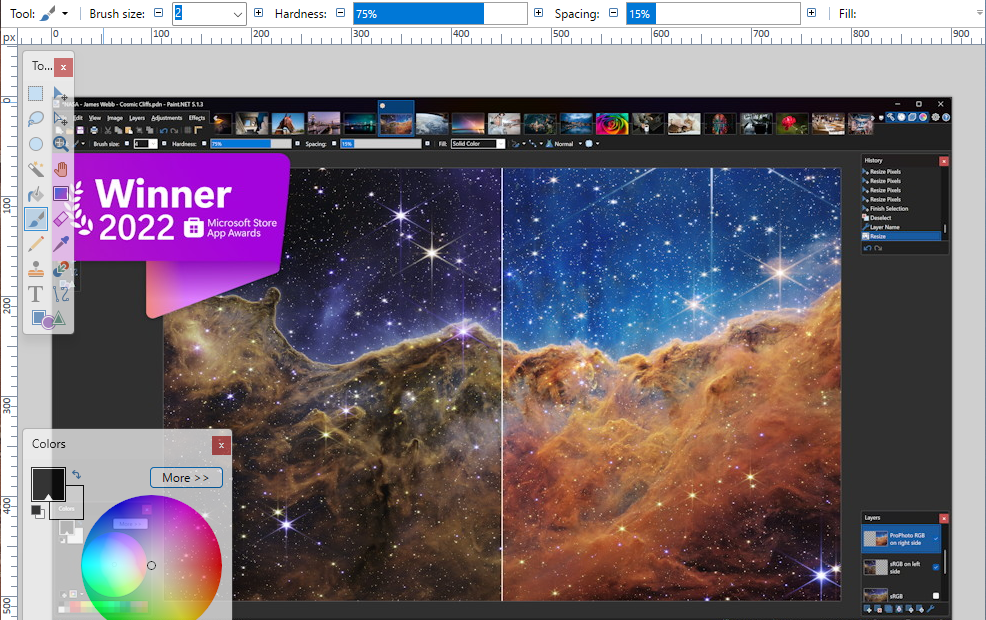The image size is (986, 620).
Task: Select the Ellipse Select tool
Action: click(36, 144)
